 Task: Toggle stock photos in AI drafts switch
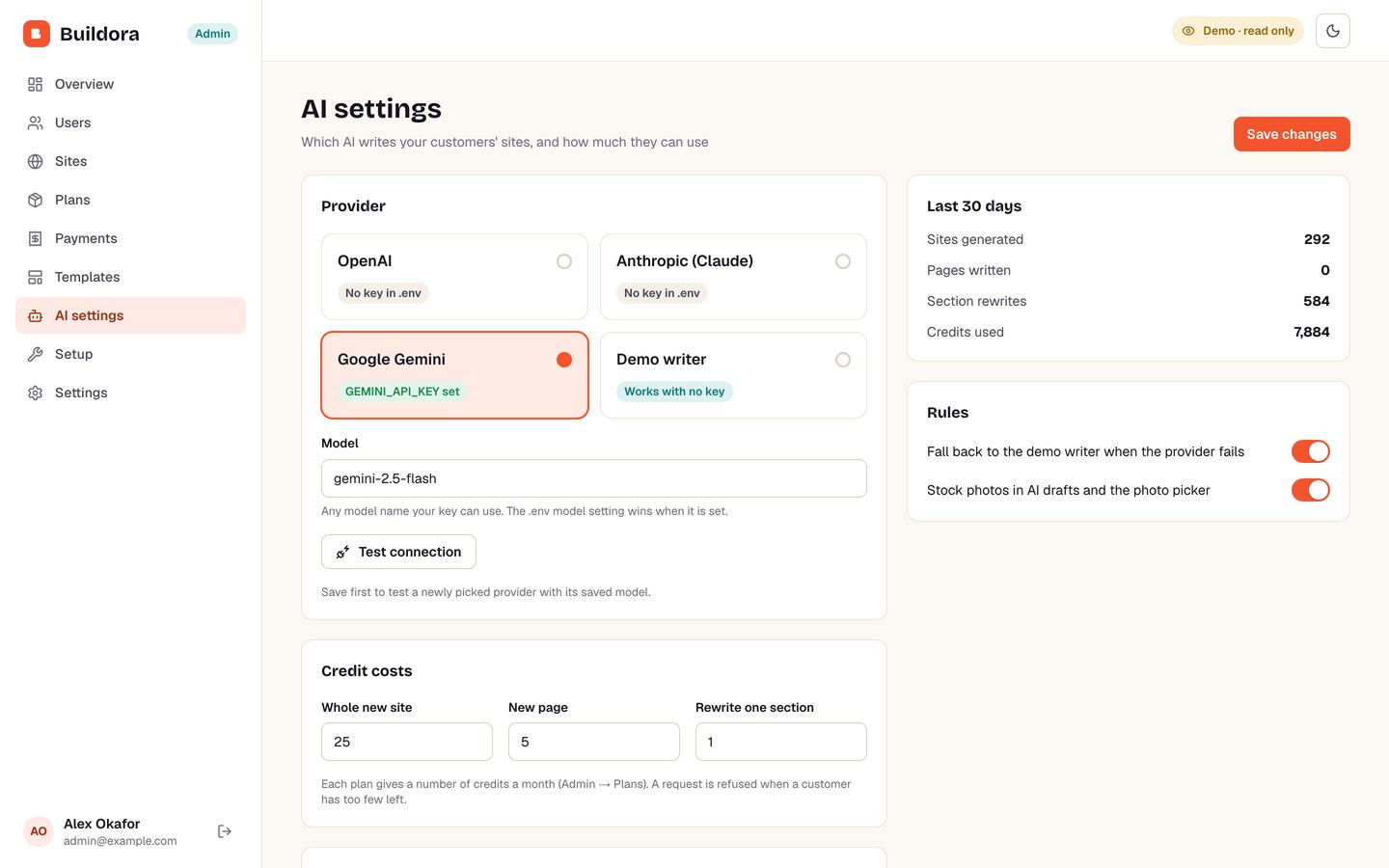pos(1311,490)
